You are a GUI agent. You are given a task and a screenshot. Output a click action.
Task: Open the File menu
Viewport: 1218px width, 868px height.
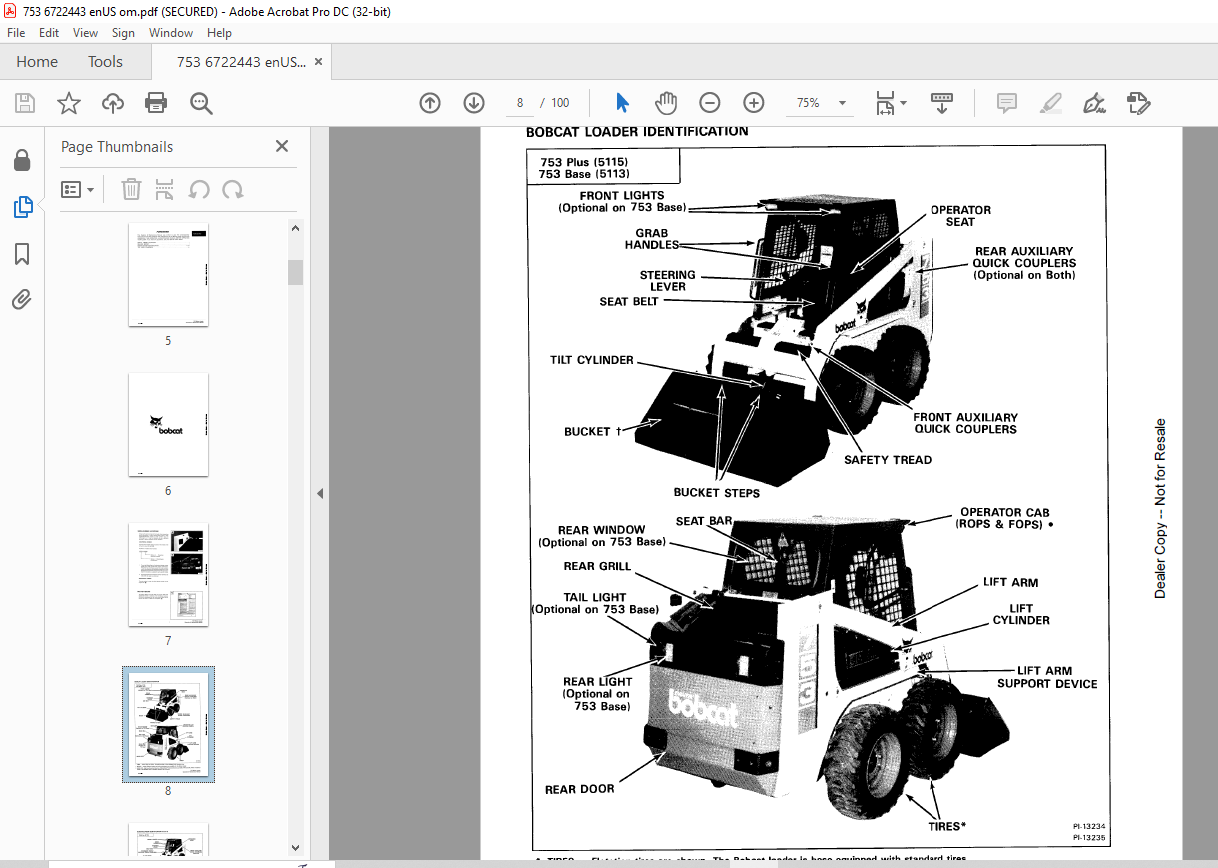pos(16,33)
